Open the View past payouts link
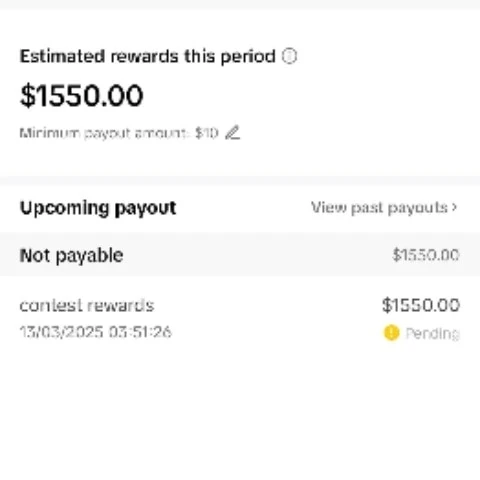This screenshot has width=480, height=480. (x=384, y=208)
